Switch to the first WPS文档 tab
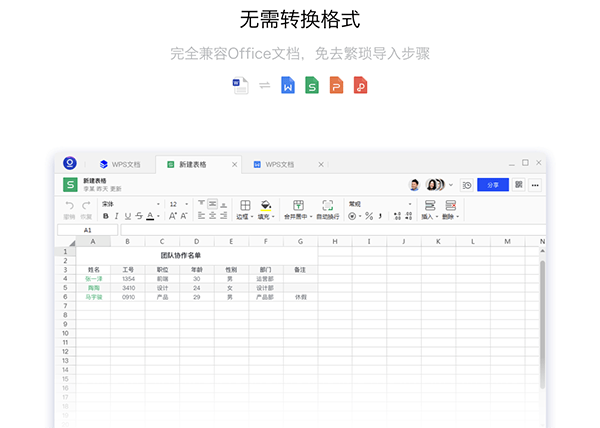600x428 pixels. [124, 163]
